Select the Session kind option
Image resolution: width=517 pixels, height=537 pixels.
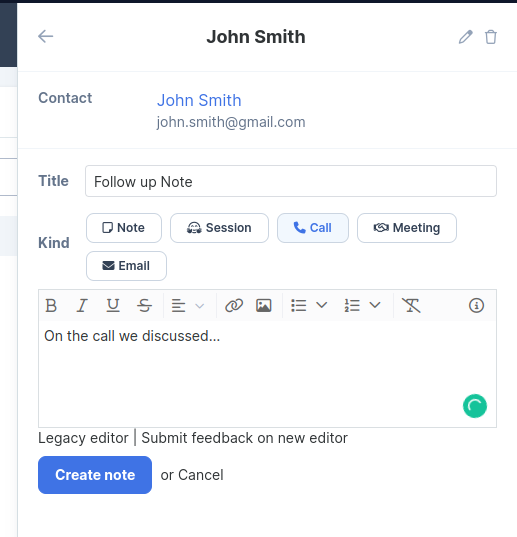point(219,228)
